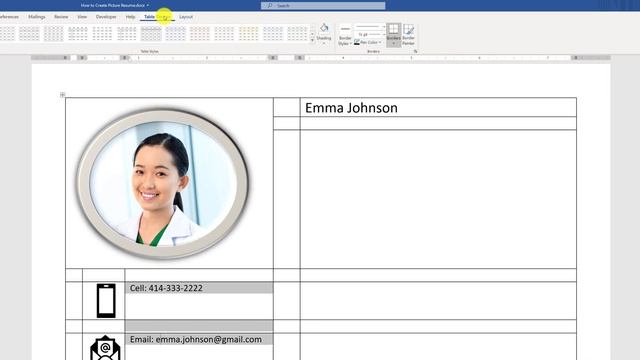Switch to the Review tab
The height and width of the screenshot is (360, 640).
pyautogui.click(x=61, y=17)
